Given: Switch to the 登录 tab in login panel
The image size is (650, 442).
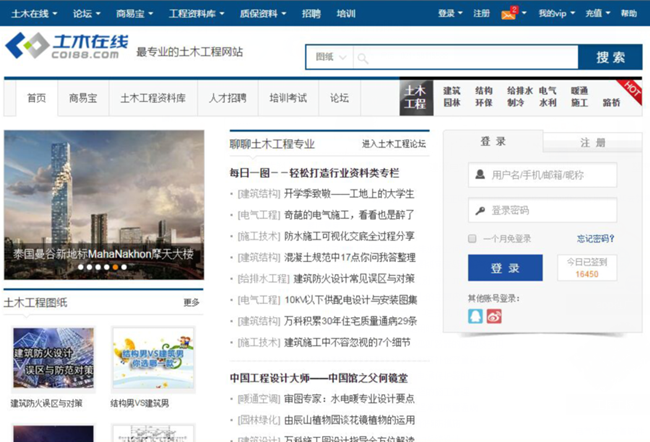Looking at the screenshot, I should click(493, 141).
